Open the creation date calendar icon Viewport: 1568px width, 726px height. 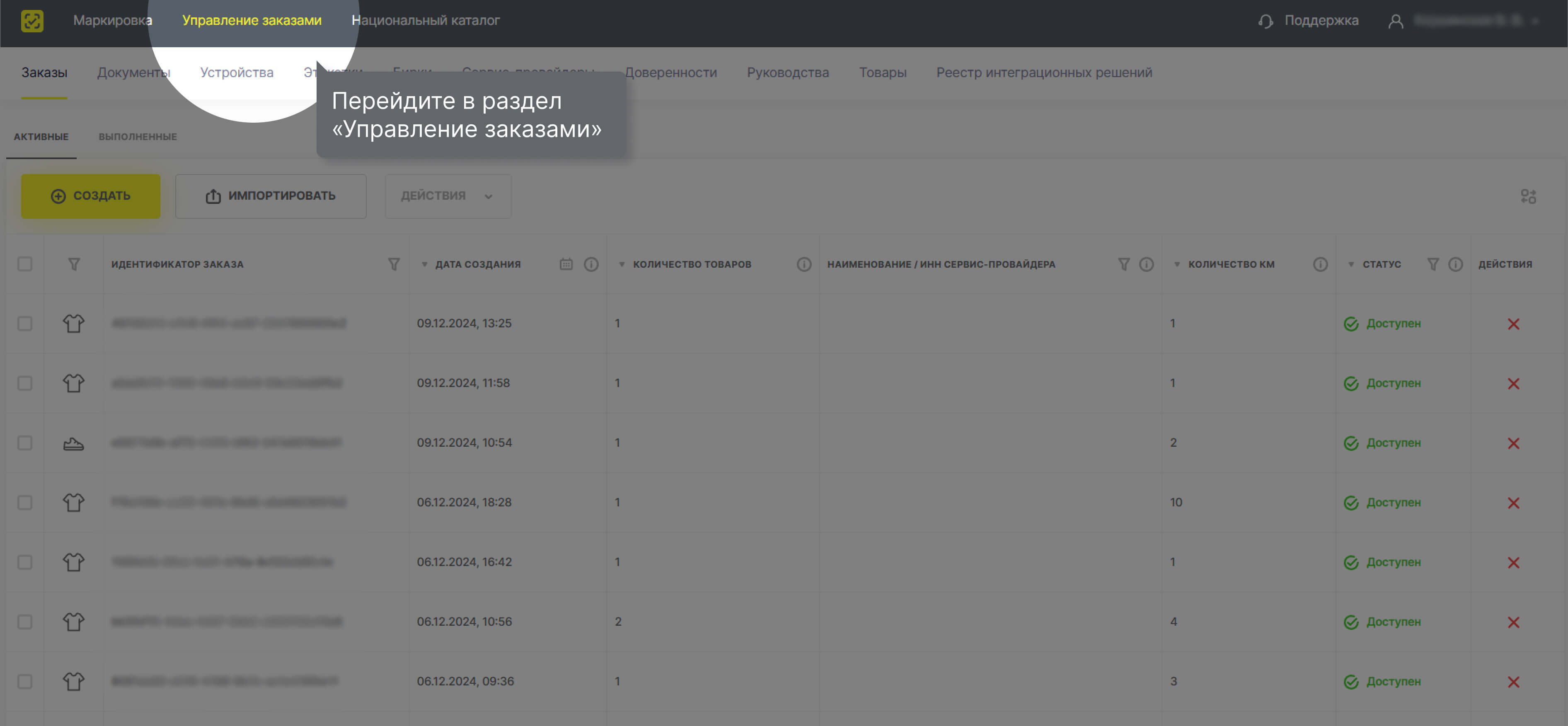pyautogui.click(x=566, y=264)
